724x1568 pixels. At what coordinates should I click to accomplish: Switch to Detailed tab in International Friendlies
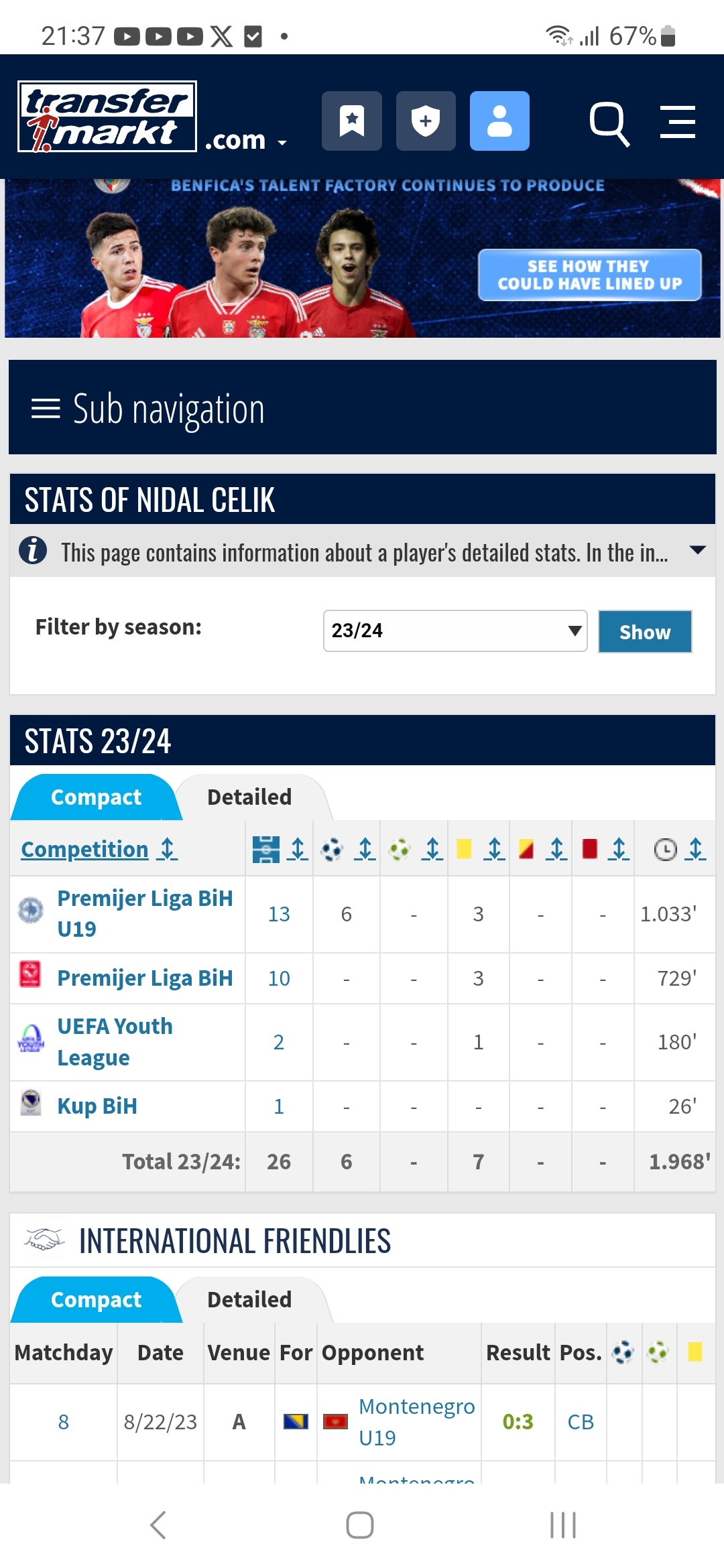tap(249, 1299)
